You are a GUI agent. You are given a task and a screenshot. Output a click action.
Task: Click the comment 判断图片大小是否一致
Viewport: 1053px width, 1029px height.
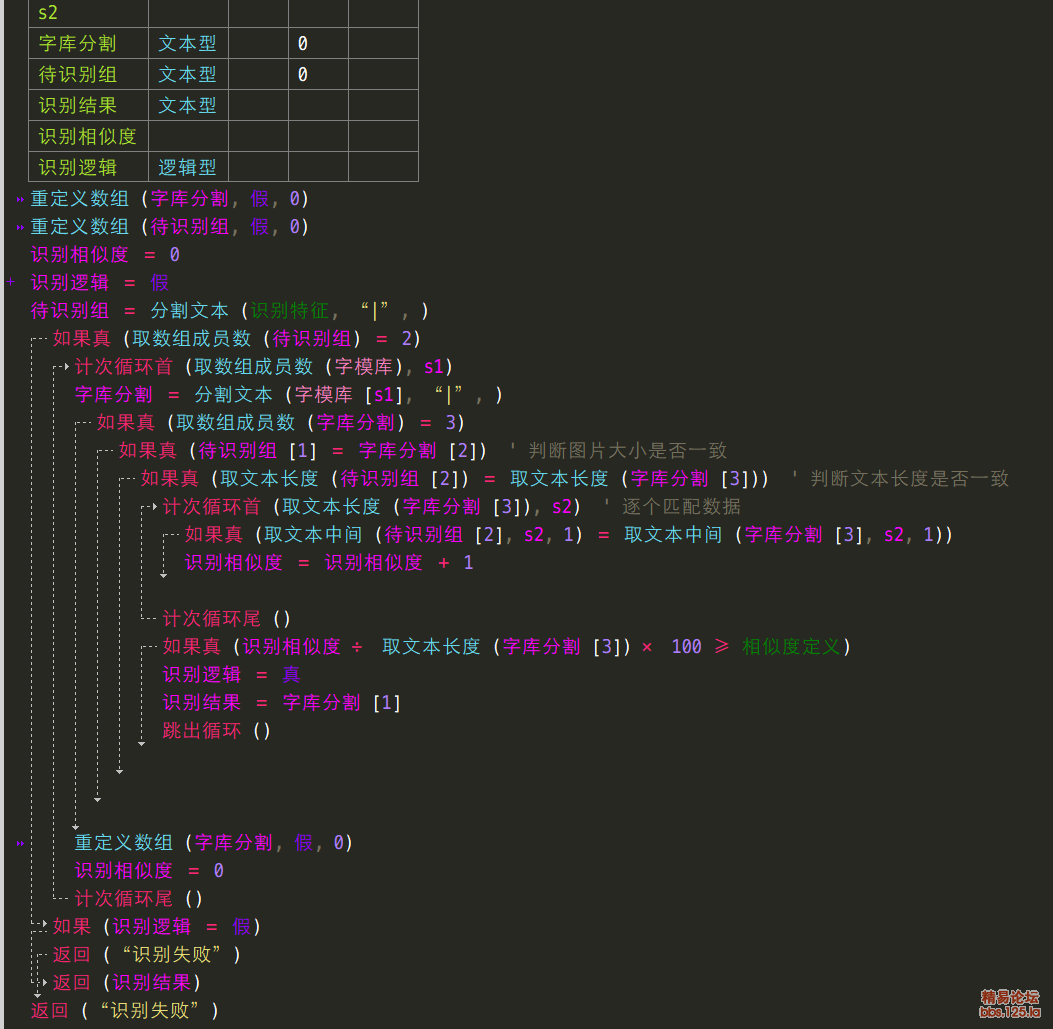[x=627, y=451]
